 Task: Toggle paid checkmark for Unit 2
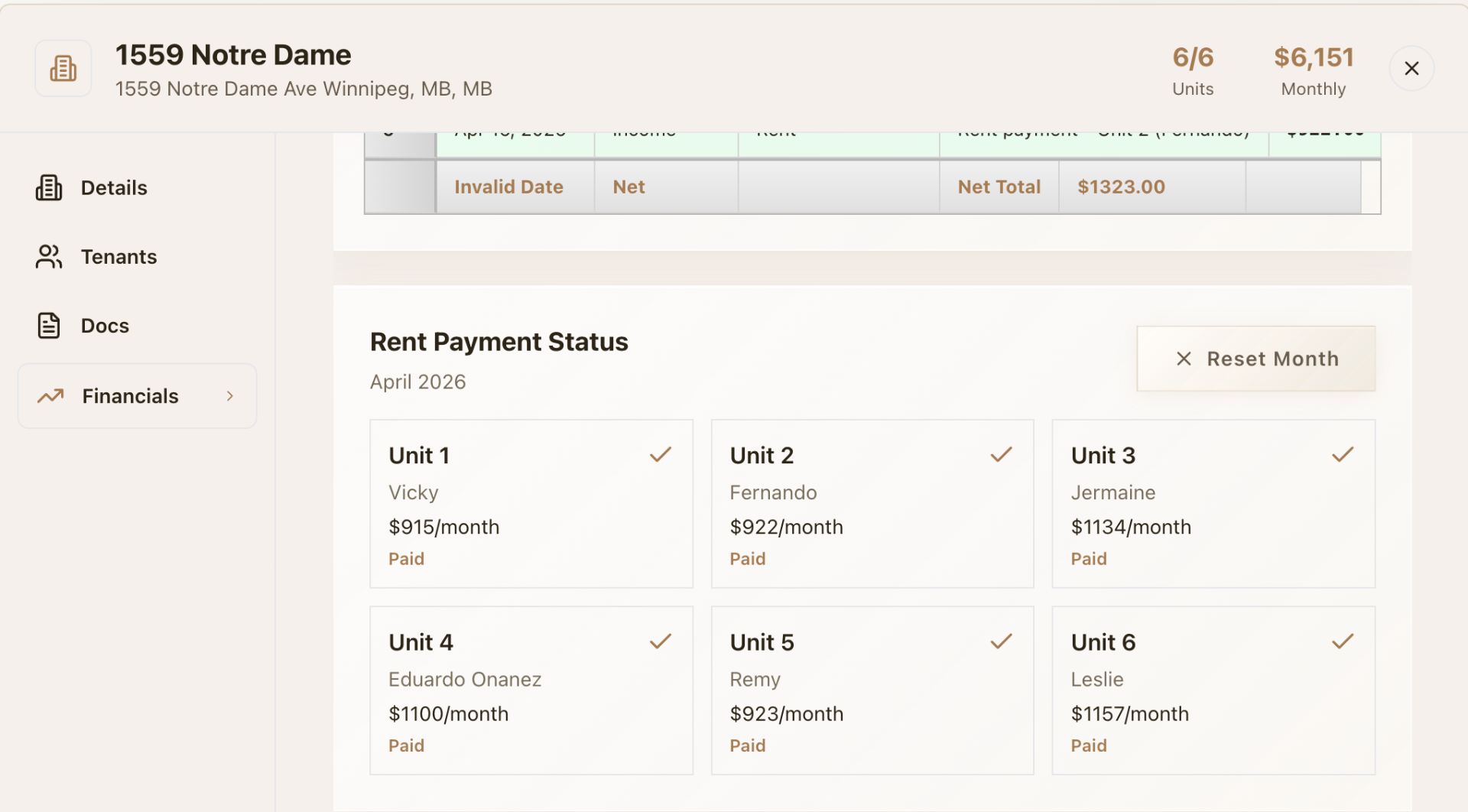(x=1002, y=455)
